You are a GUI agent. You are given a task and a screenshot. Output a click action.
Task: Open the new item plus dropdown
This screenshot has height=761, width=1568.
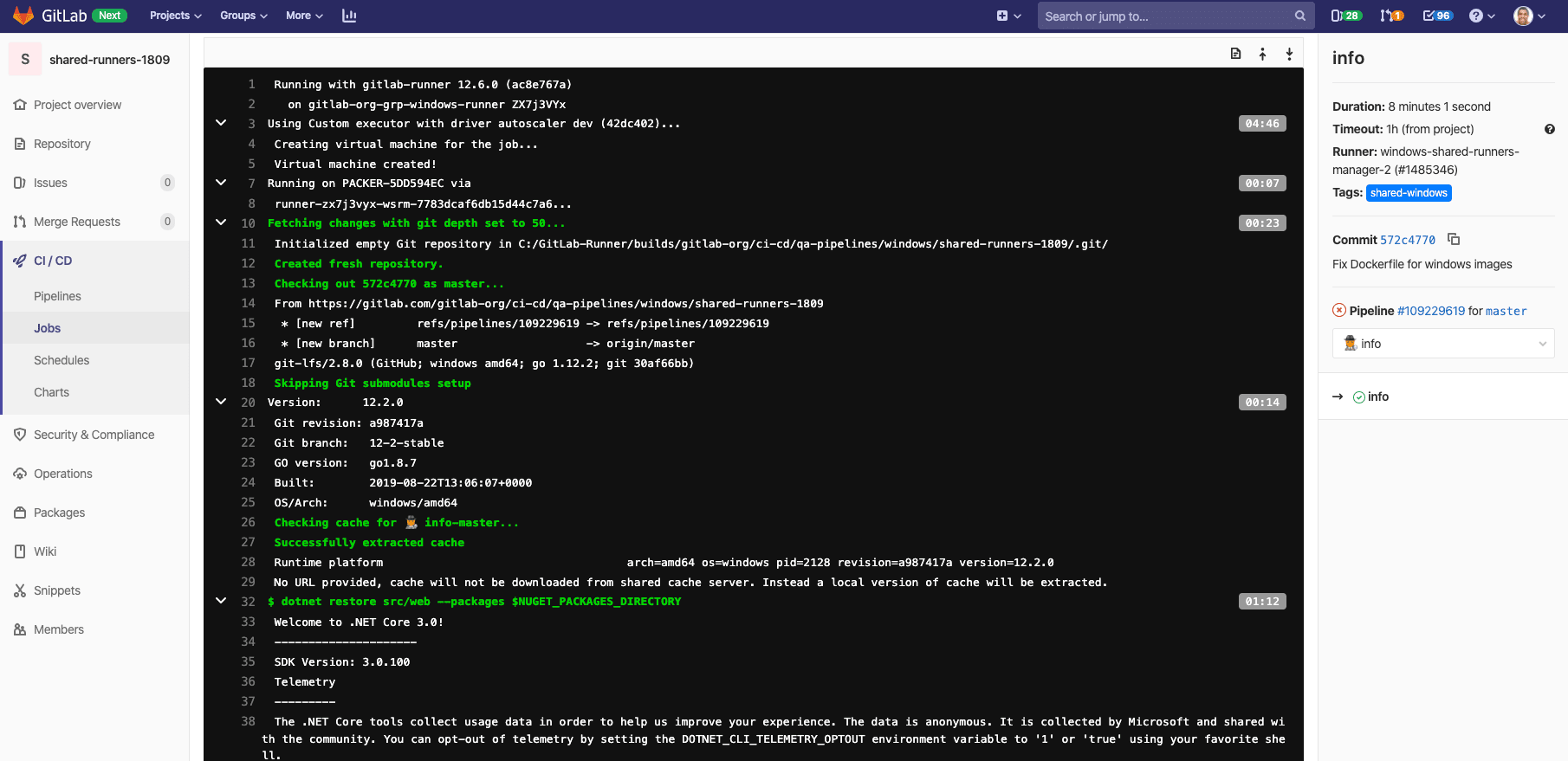1008,16
